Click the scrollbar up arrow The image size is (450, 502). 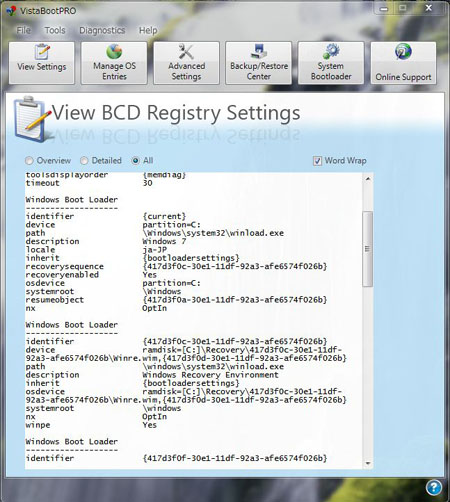point(368,179)
